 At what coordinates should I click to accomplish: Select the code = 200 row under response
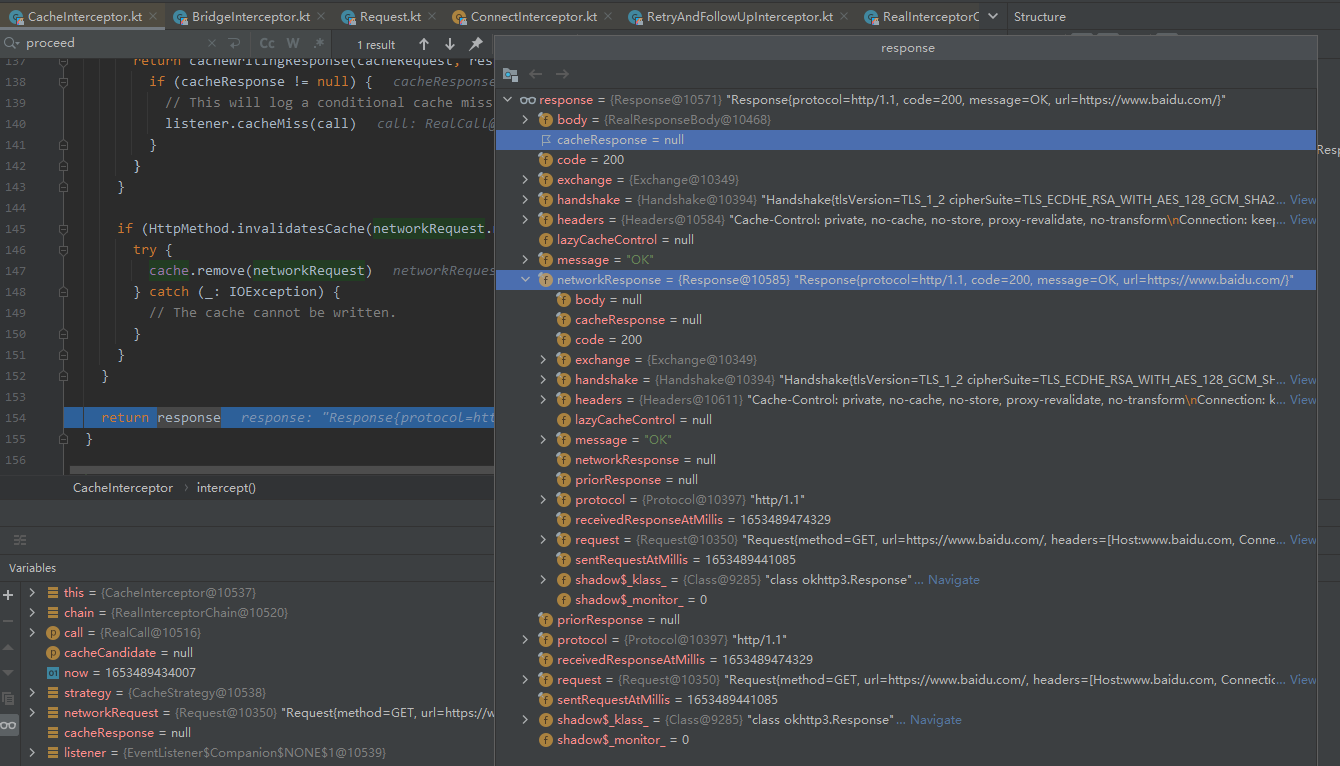pos(906,160)
